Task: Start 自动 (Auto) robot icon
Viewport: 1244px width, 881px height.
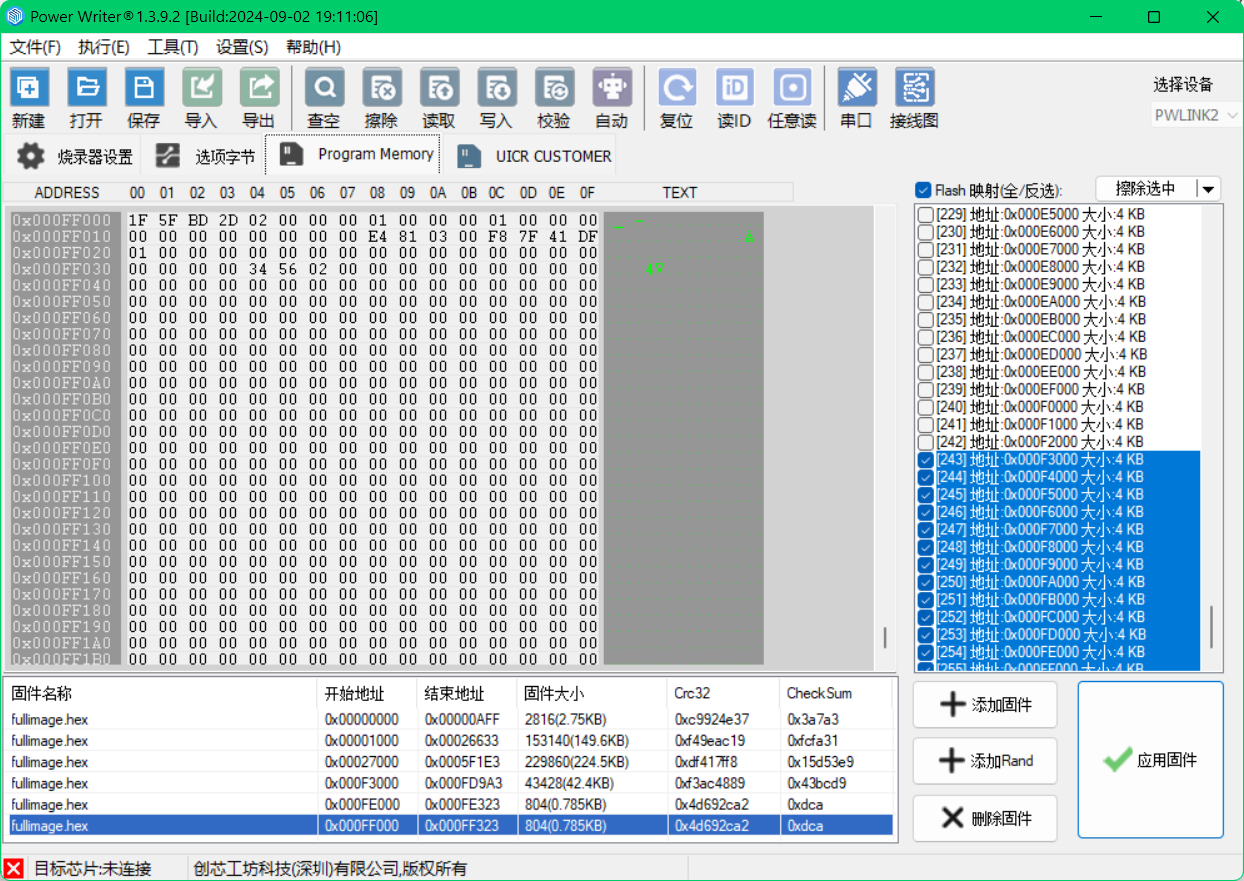Action: click(611, 89)
